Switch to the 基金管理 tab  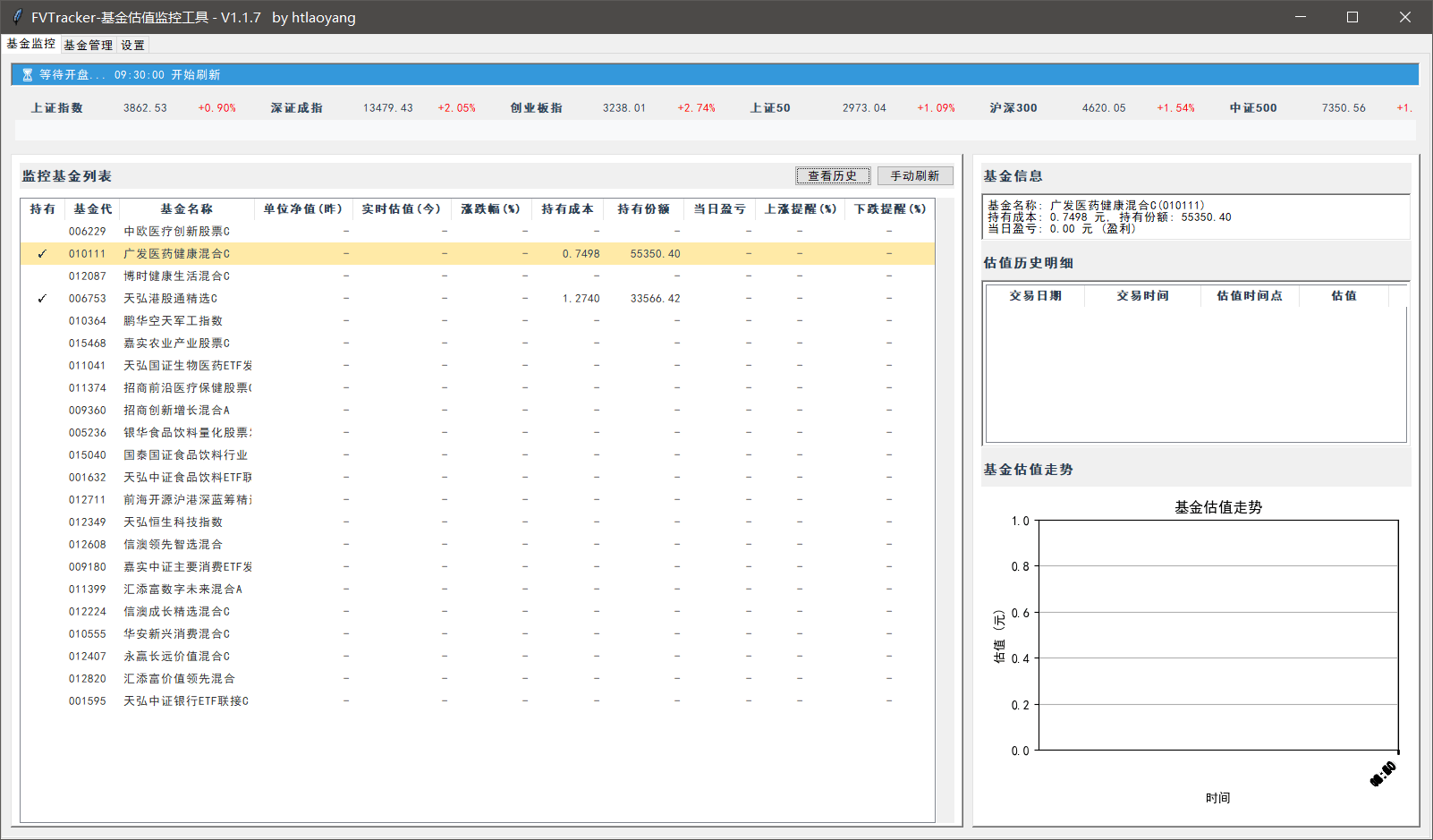pyautogui.click(x=88, y=45)
